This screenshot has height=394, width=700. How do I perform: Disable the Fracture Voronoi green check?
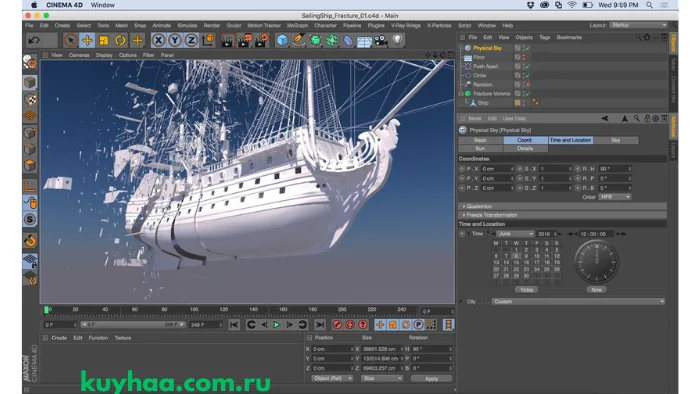click(x=528, y=94)
